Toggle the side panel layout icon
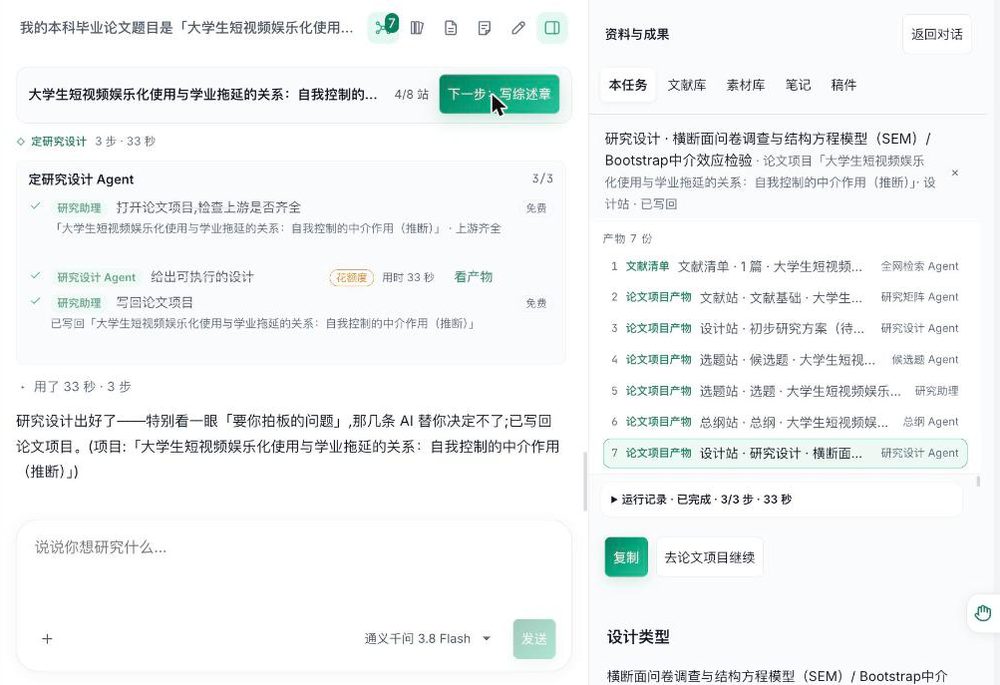The width and height of the screenshot is (1000, 685). click(x=552, y=28)
